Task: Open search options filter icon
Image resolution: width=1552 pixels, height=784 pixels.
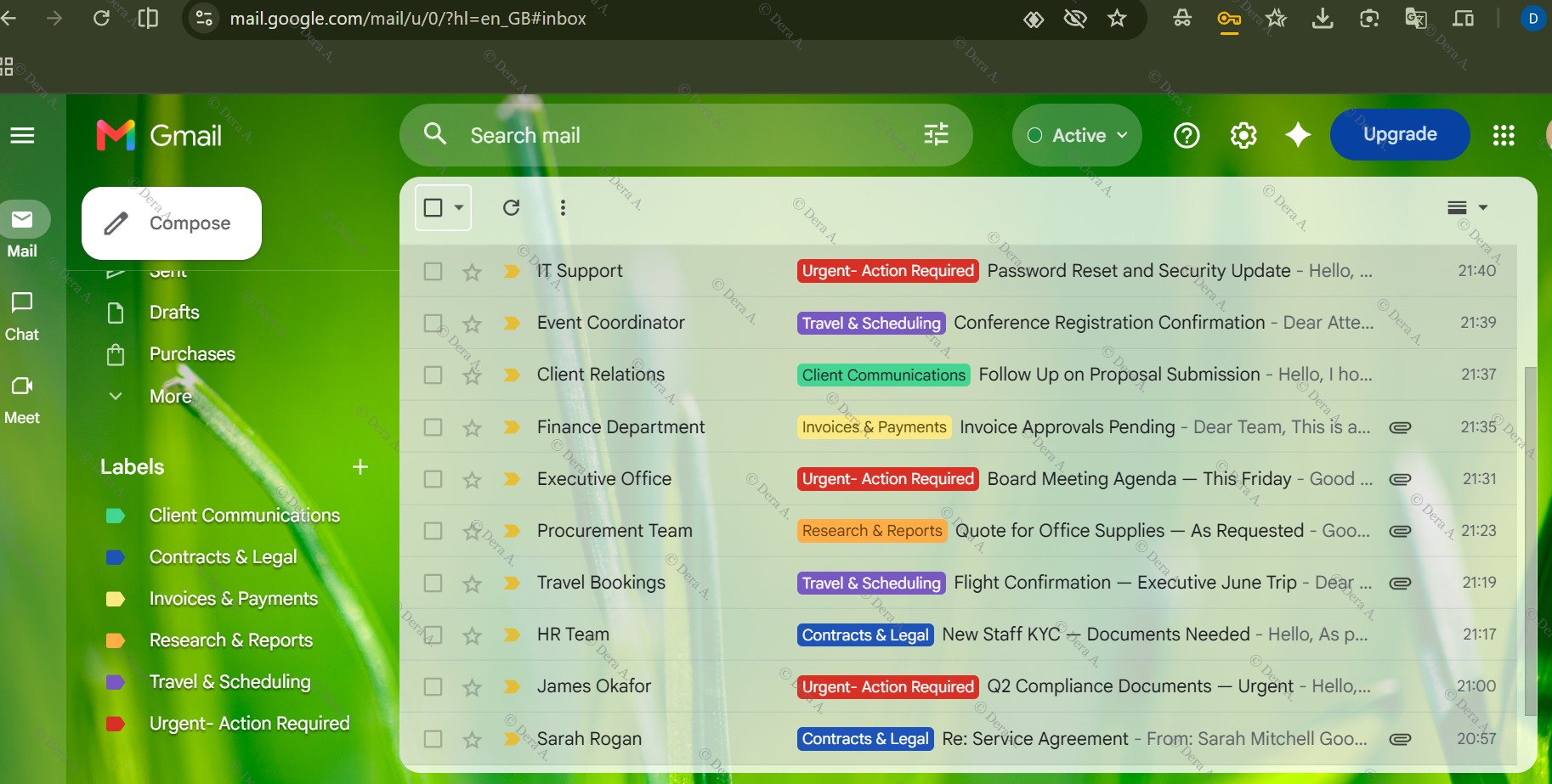Action: click(936, 134)
